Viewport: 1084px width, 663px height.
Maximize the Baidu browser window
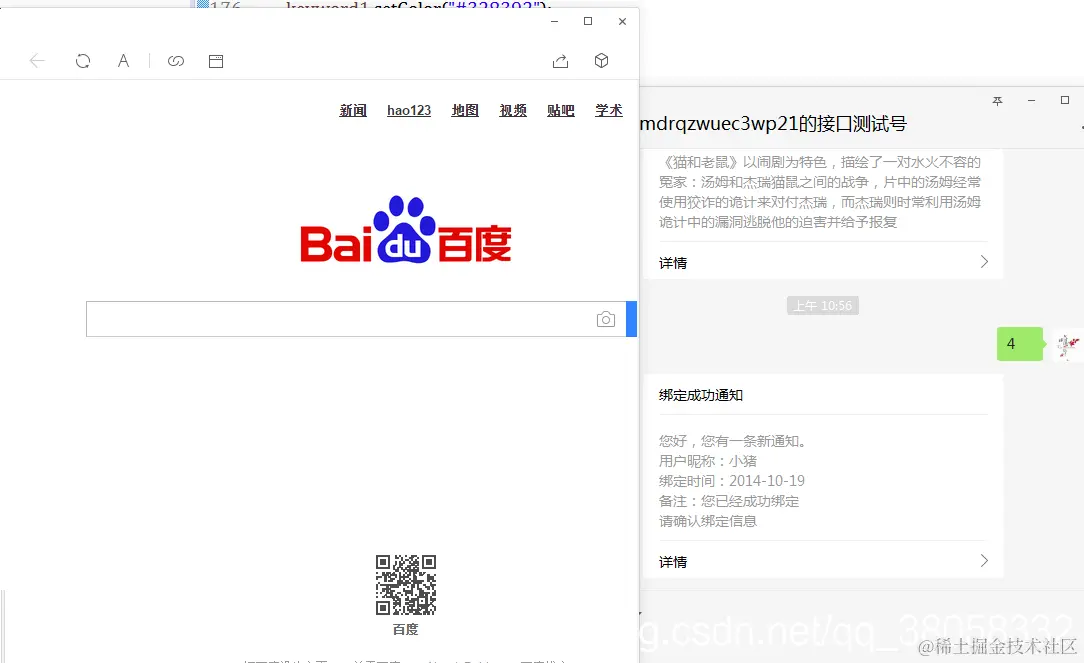click(x=588, y=21)
